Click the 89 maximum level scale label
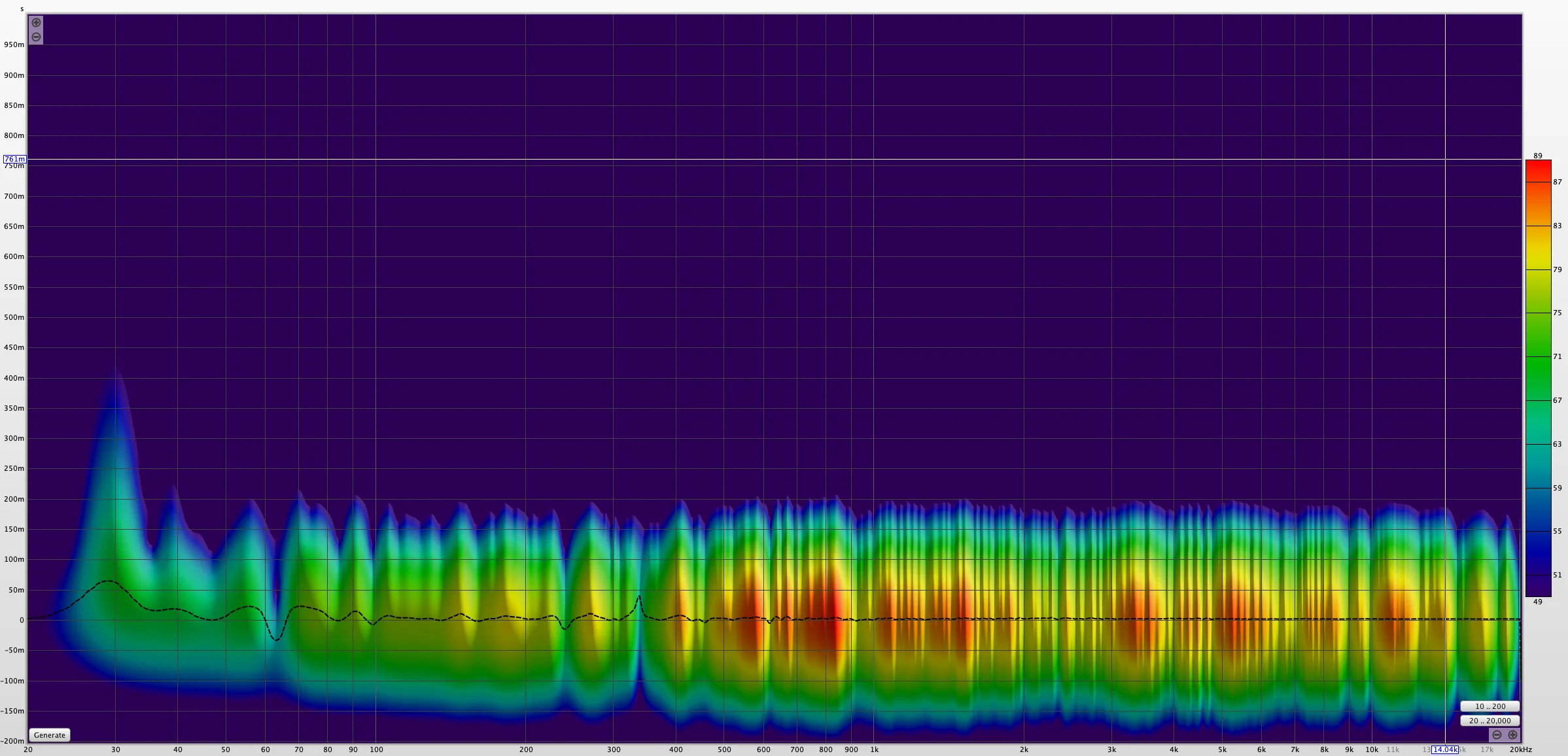The height and width of the screenshot is (756, 1568). (1538, 156)
